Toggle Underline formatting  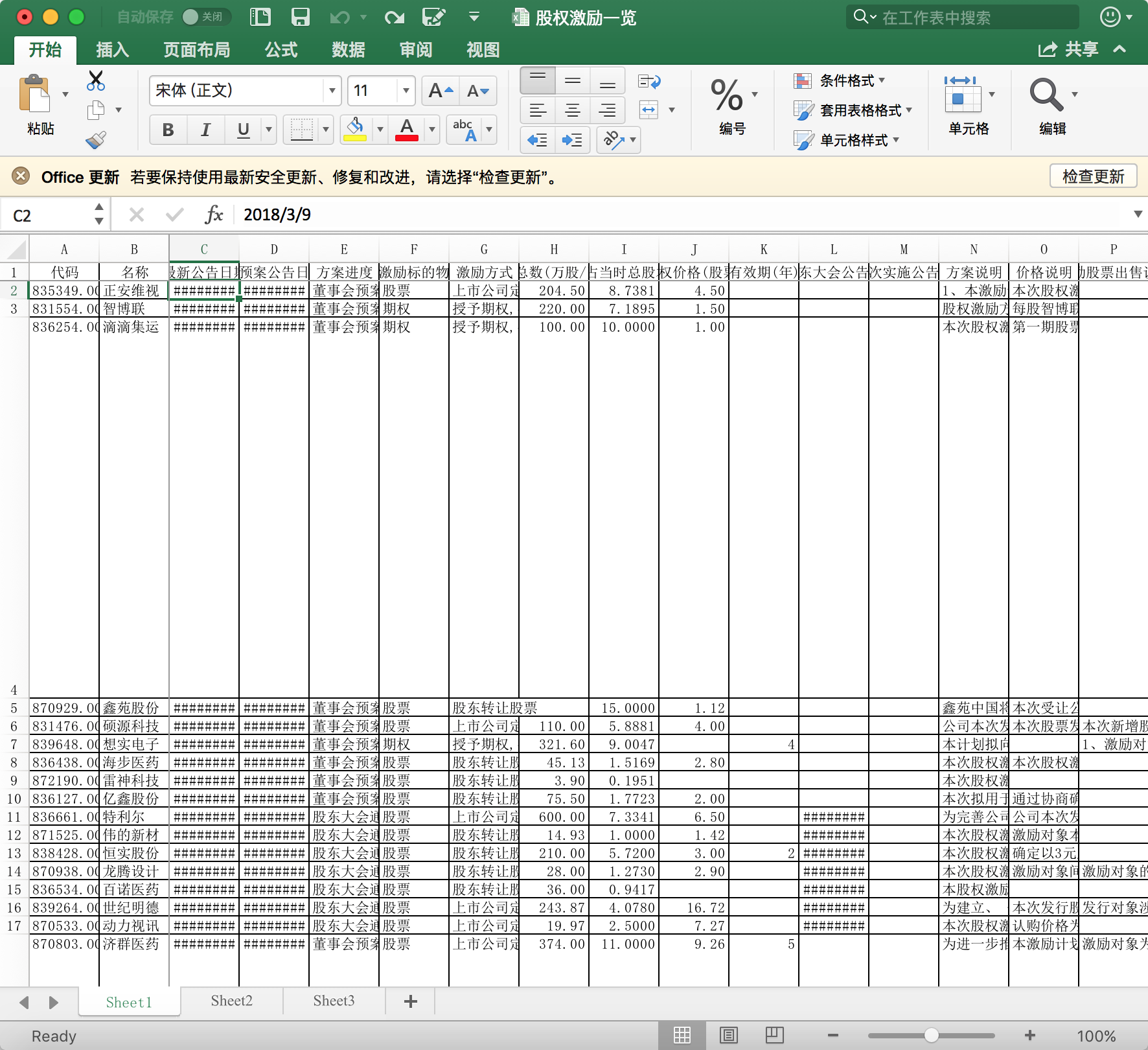point(244,130)
